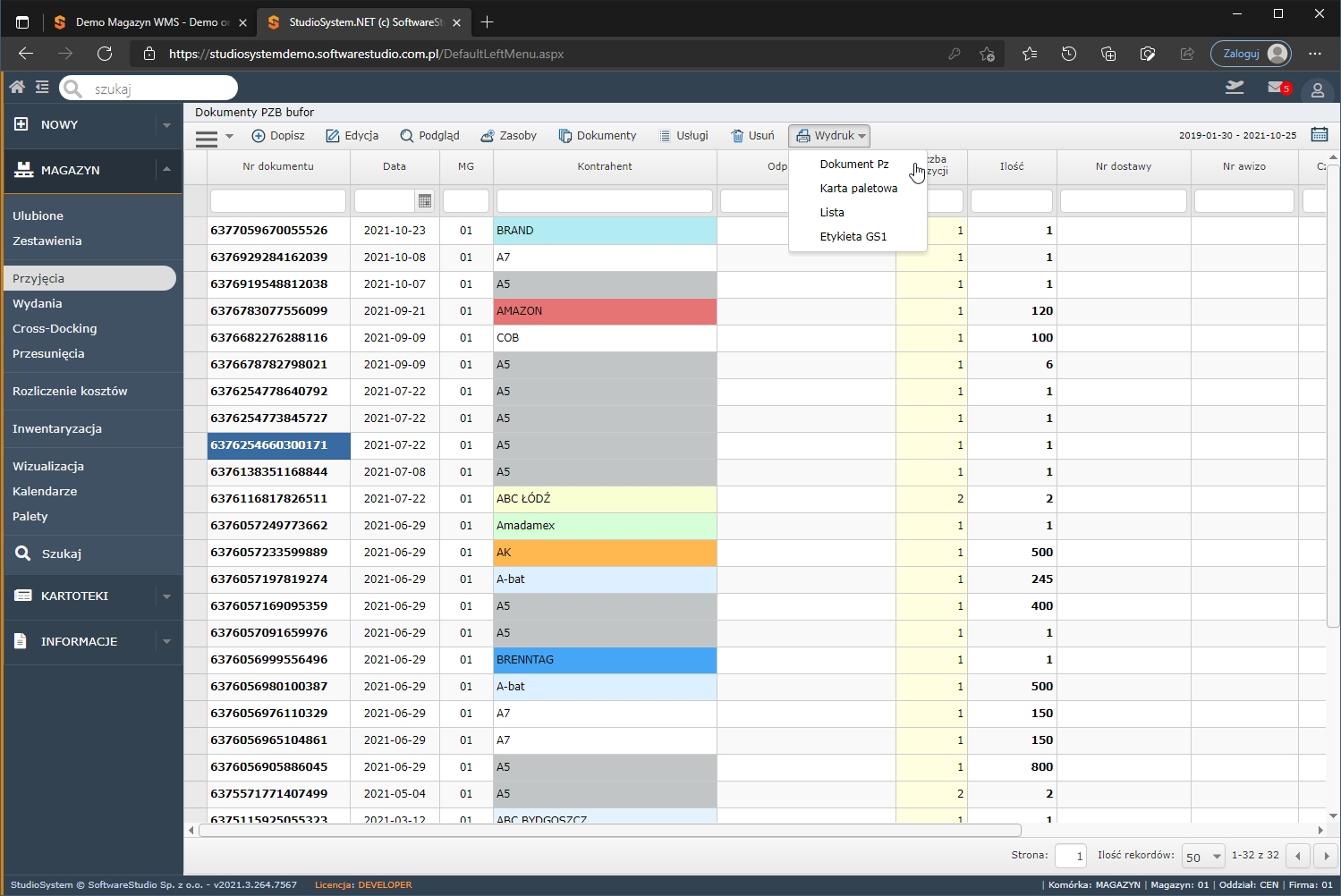Click the Edycja edit button
The height and width of the screenshot is (896, 1341).
pos(352,136)
